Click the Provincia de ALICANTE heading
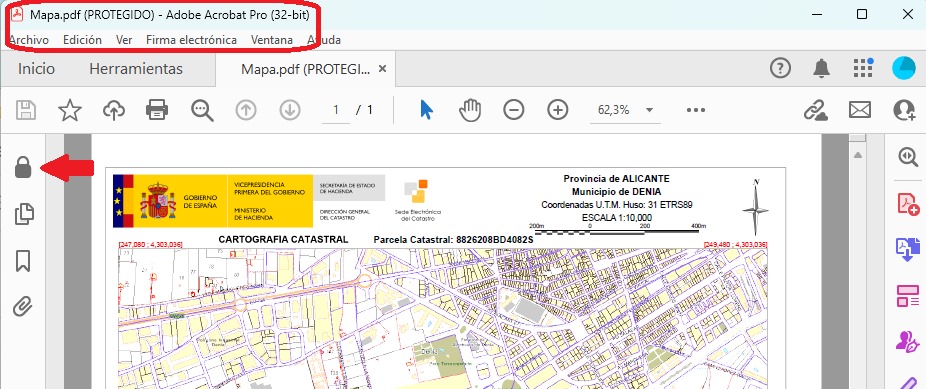 (617, 179)
